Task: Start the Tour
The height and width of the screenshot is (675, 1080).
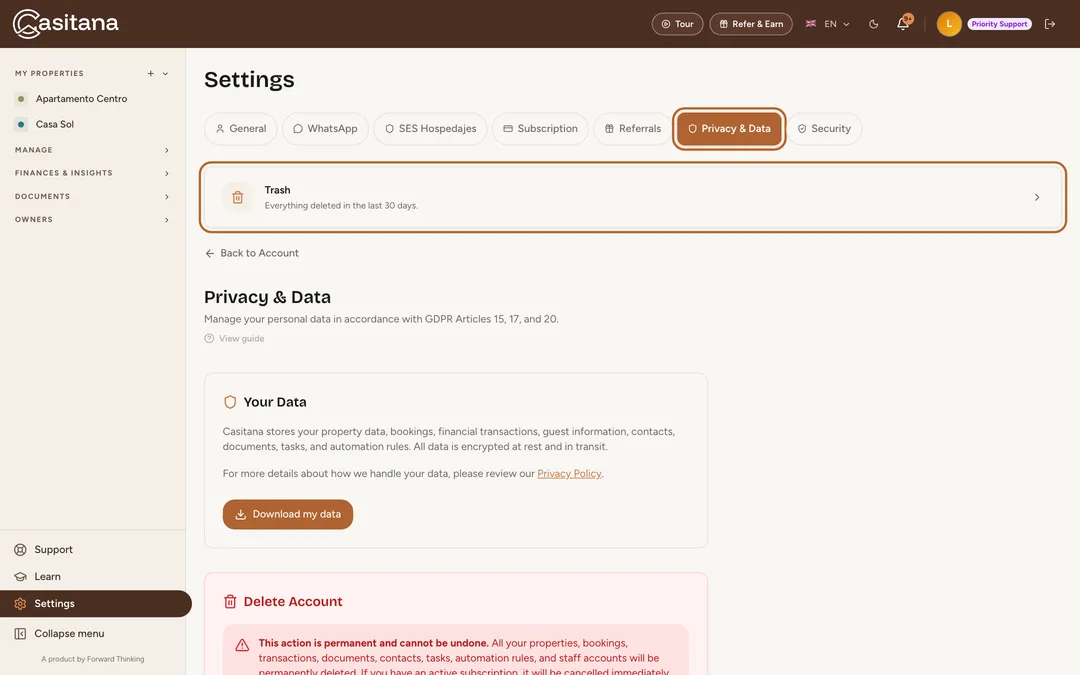Action: point(677,24)
